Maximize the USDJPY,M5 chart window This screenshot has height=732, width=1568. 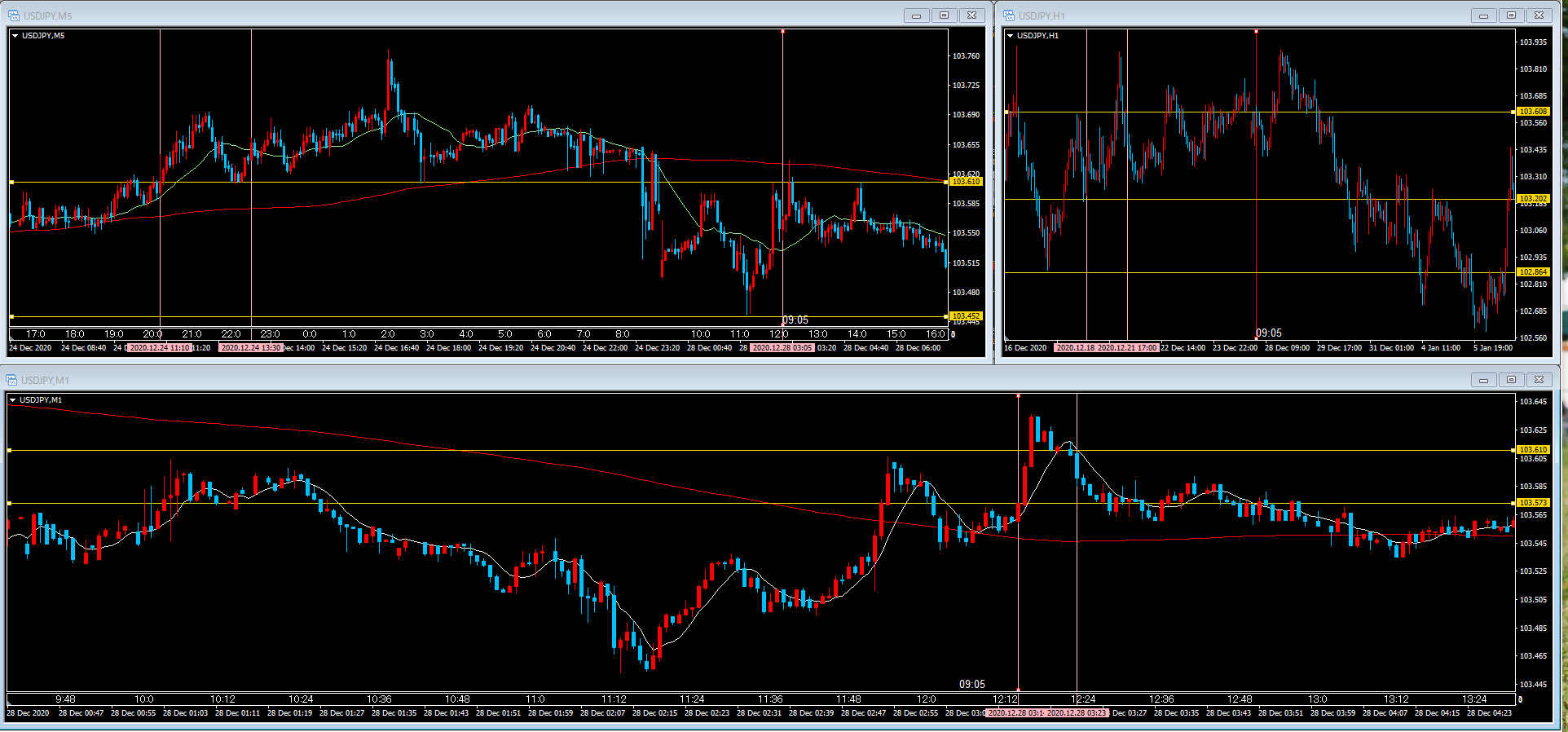click(944, 15)
